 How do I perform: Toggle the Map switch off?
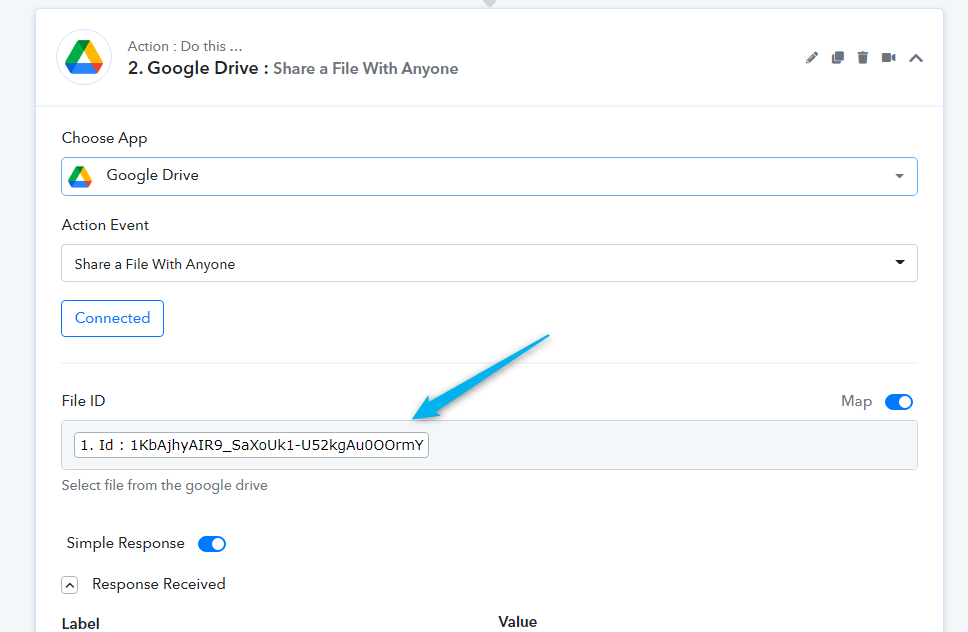point(899,402)
